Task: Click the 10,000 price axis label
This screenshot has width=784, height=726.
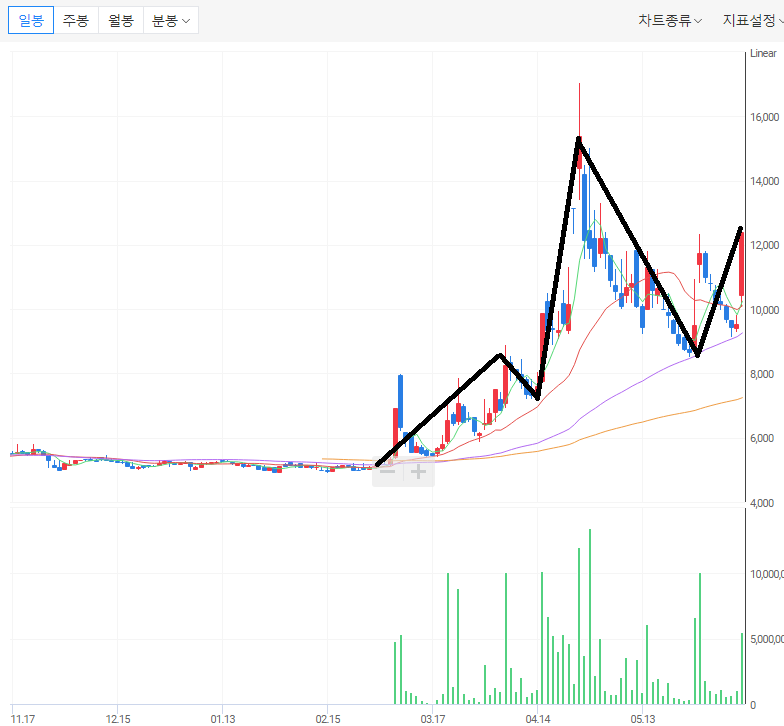Action: [764, 310]
